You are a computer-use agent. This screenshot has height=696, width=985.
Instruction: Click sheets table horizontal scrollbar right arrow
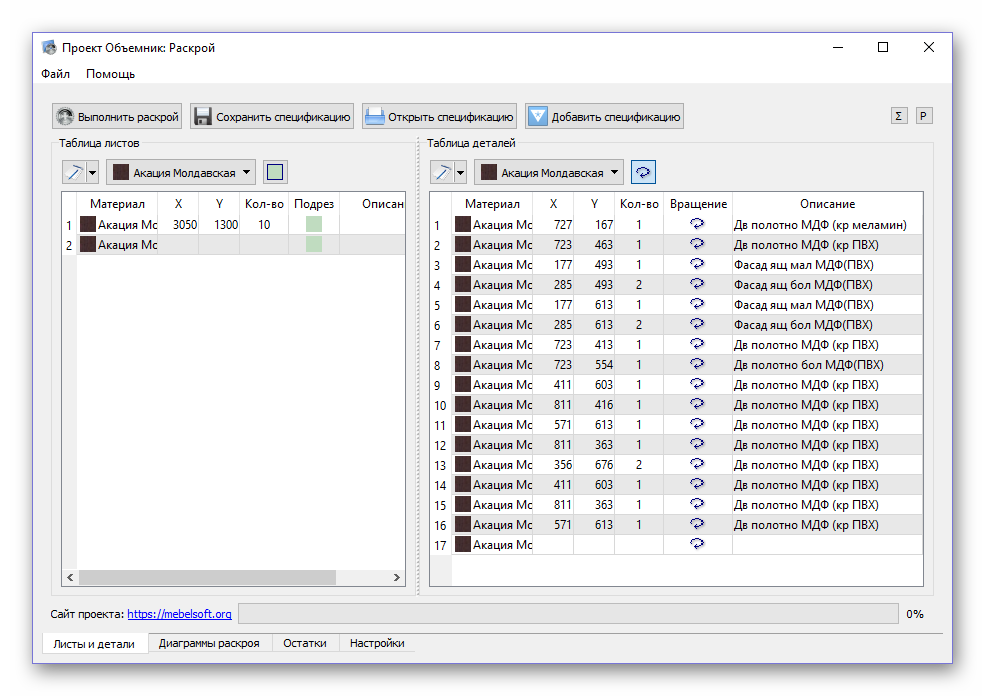pyautogui.click(x=397, y=578)
